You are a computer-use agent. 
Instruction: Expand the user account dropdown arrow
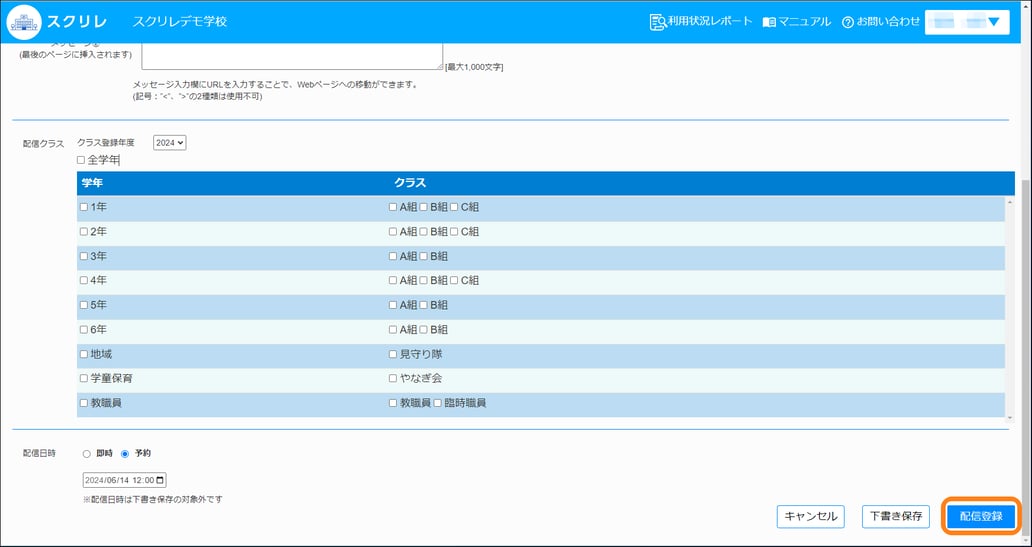[992, 22]
